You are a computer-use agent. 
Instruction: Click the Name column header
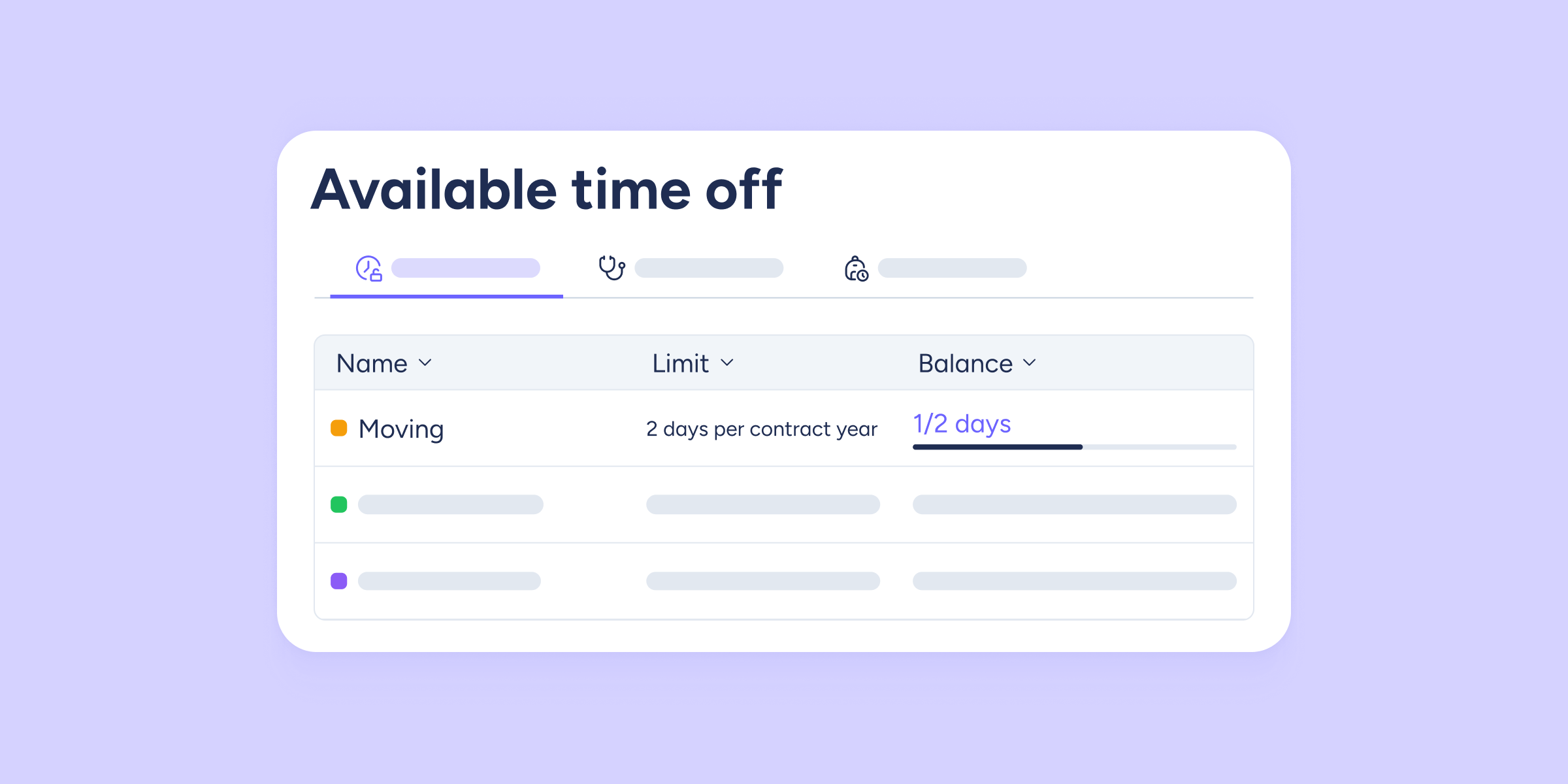[372, 363]
